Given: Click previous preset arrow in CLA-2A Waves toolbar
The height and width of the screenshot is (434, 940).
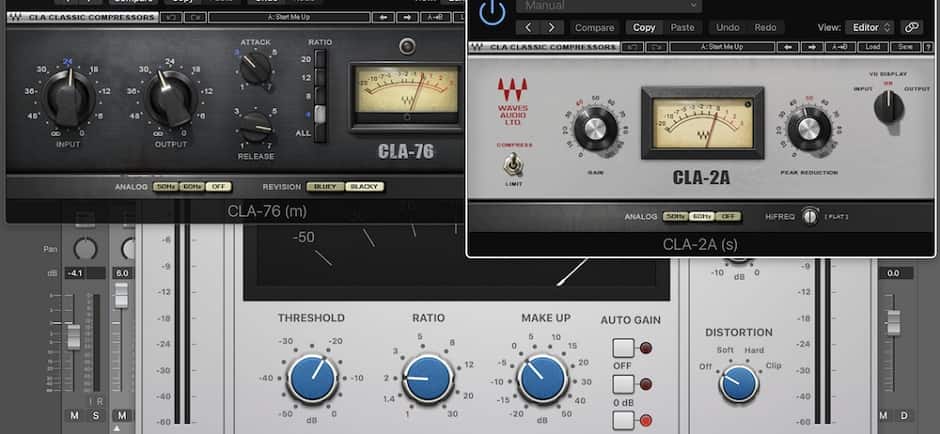Looking at the screenshot, I should coord(788,47).
